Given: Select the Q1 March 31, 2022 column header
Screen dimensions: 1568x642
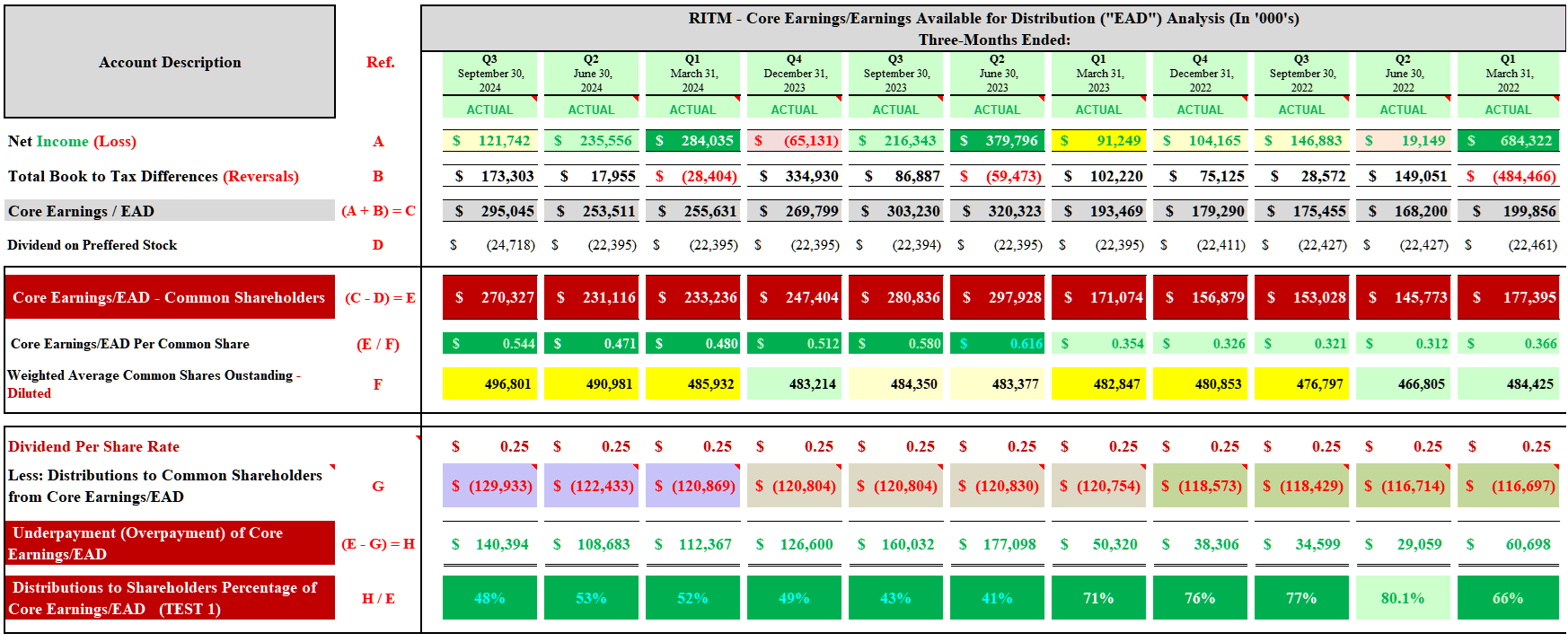Looking at the screenshot, I should pyautogui.click(x=1508, y=74).
